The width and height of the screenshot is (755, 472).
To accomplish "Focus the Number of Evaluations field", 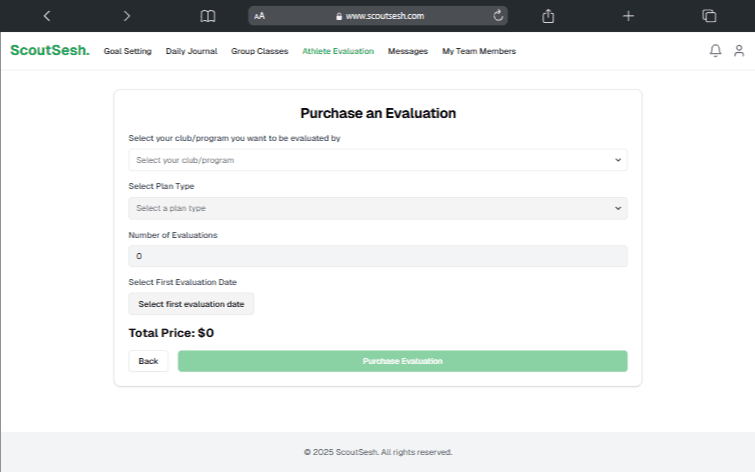I will point(377,256).
